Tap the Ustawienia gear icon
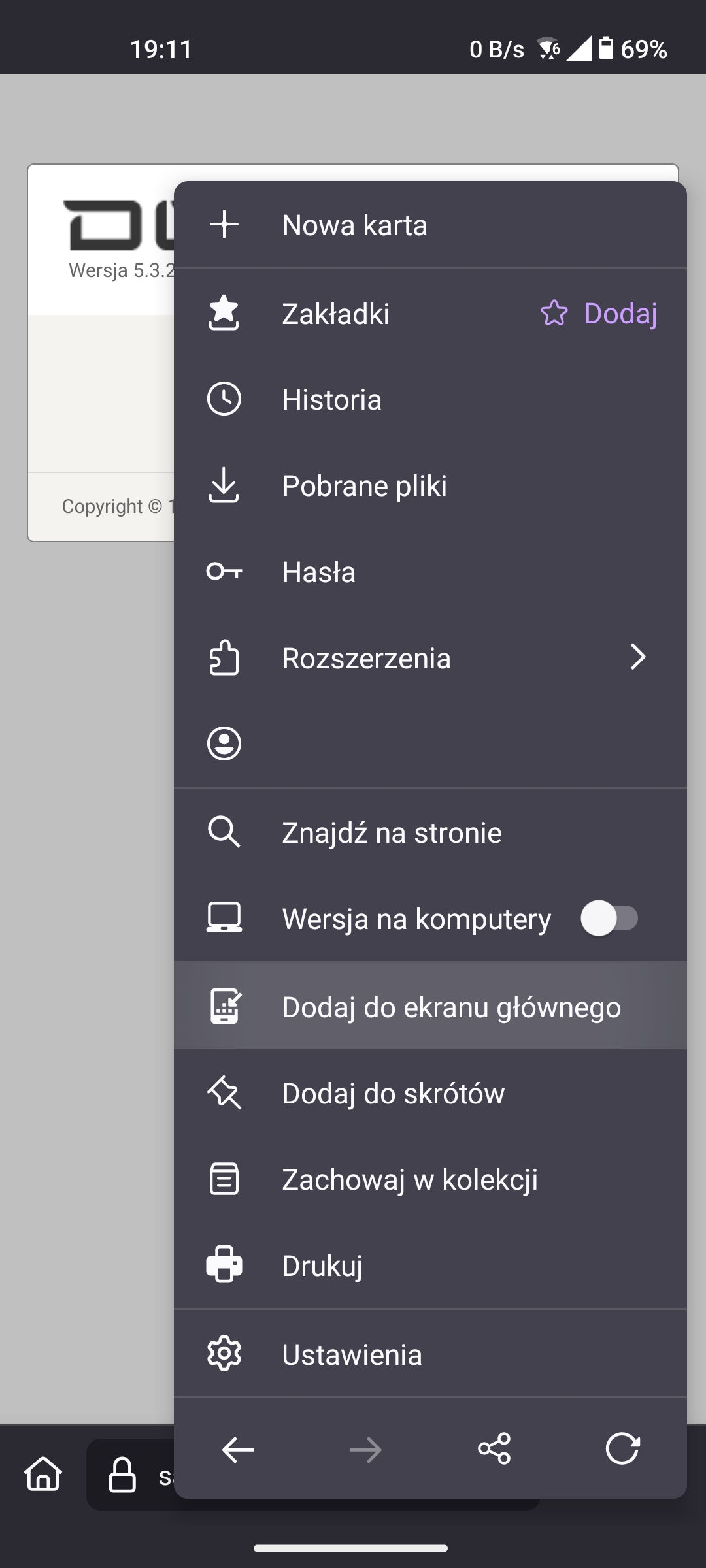The image size is (706, 1568). tap(224, 1354)
